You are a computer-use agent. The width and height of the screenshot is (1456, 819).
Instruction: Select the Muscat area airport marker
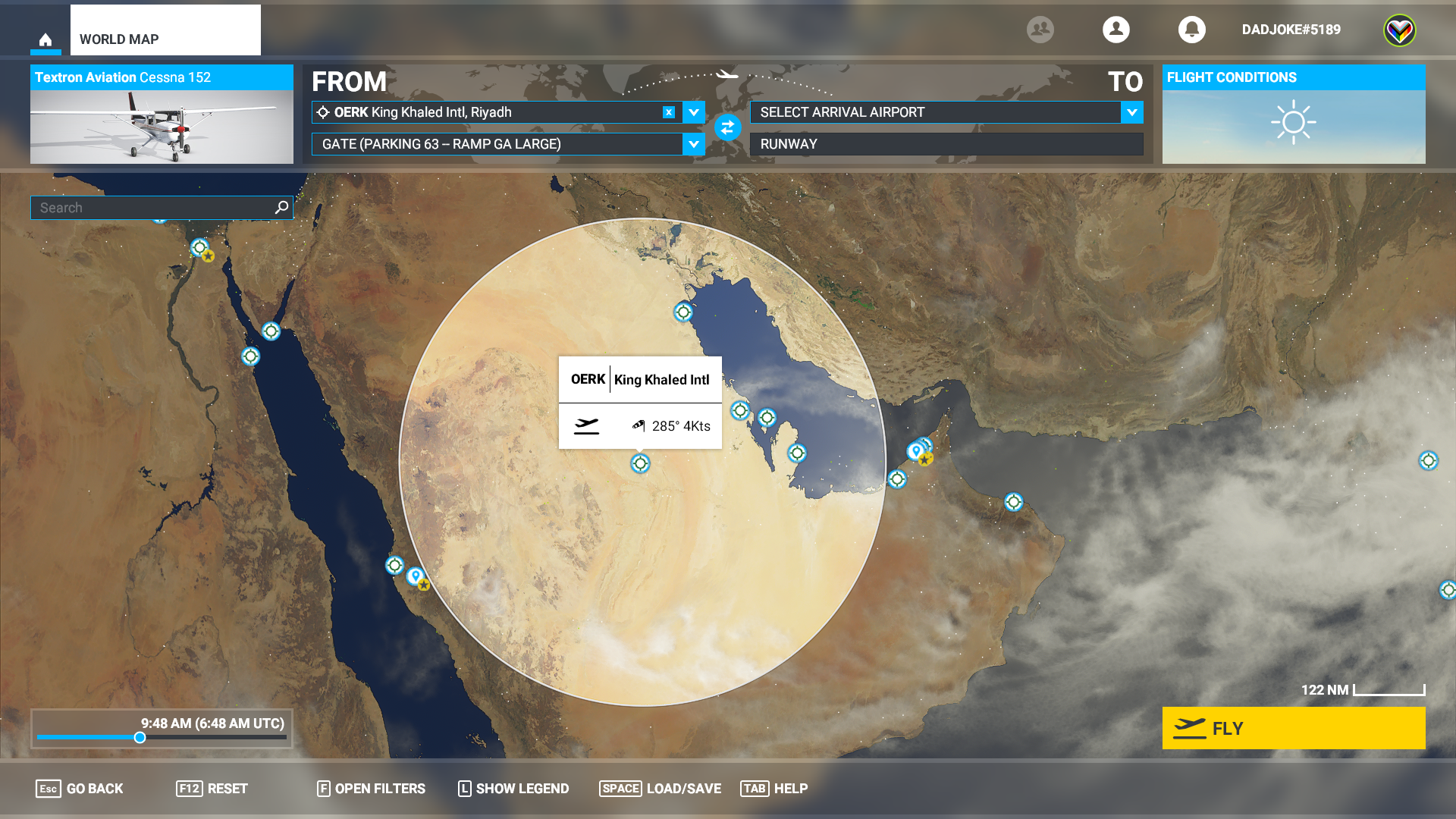(x=1013, y=501)
